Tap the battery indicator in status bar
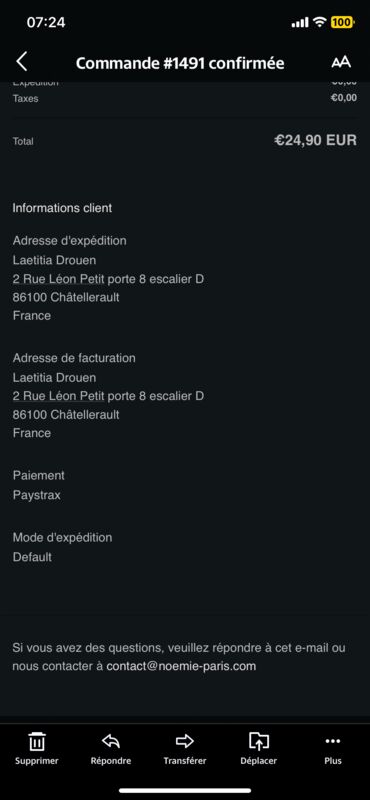The image size is (370, 800). [342, 22]
